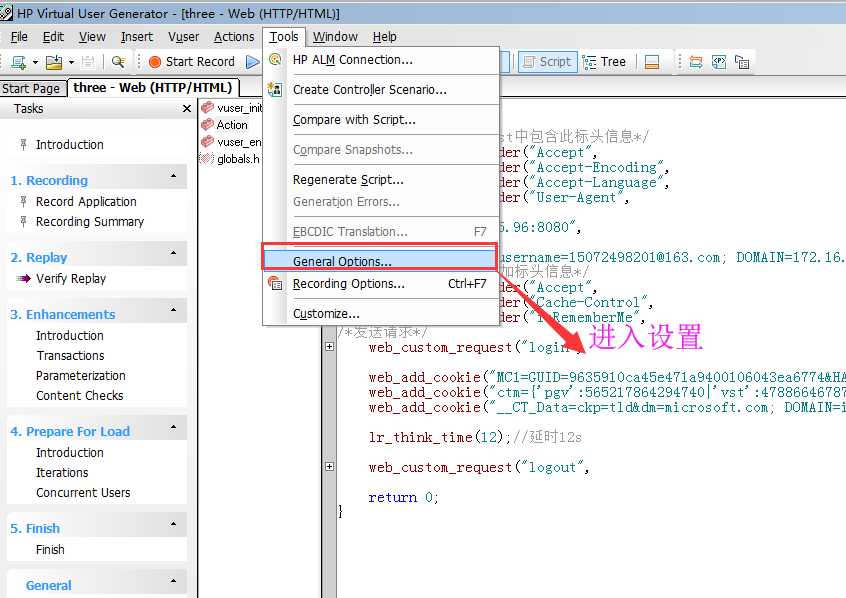Image resolution: width=846 pixels, height=598 pixels.
Task: Open the Finish task
Action: click(50, 550)
